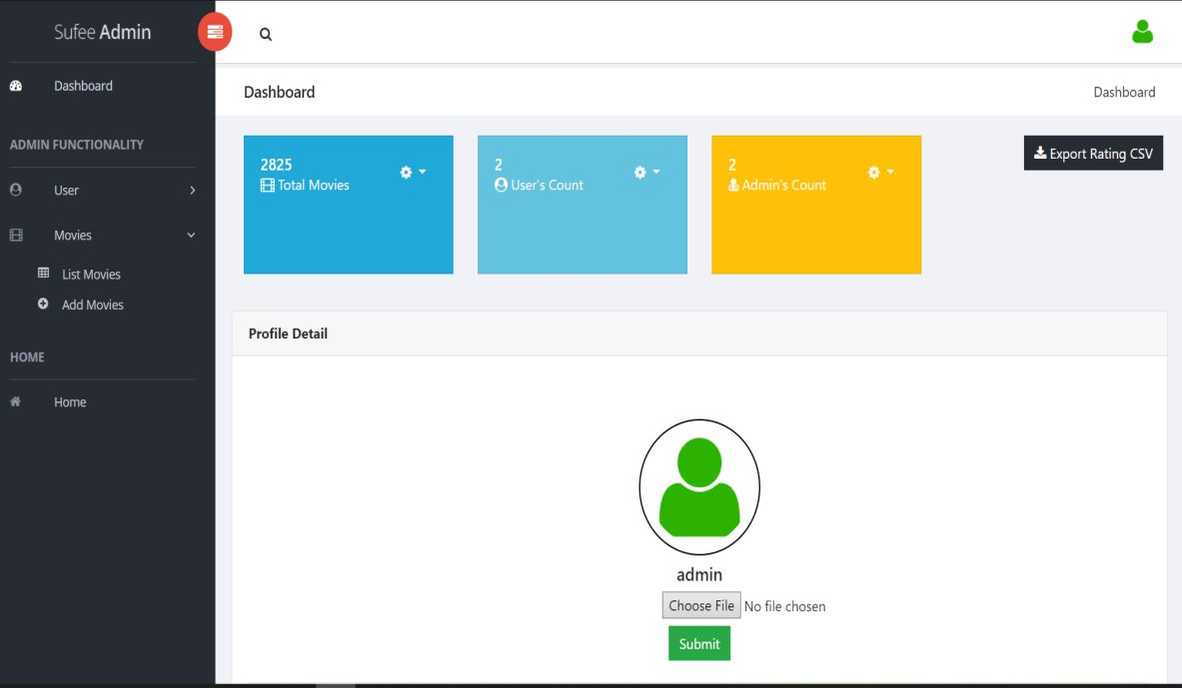The width and height of the screenshot is (1182, 688).
Task: Open gear dropdown on Admin's Count card
Action: 880,172
